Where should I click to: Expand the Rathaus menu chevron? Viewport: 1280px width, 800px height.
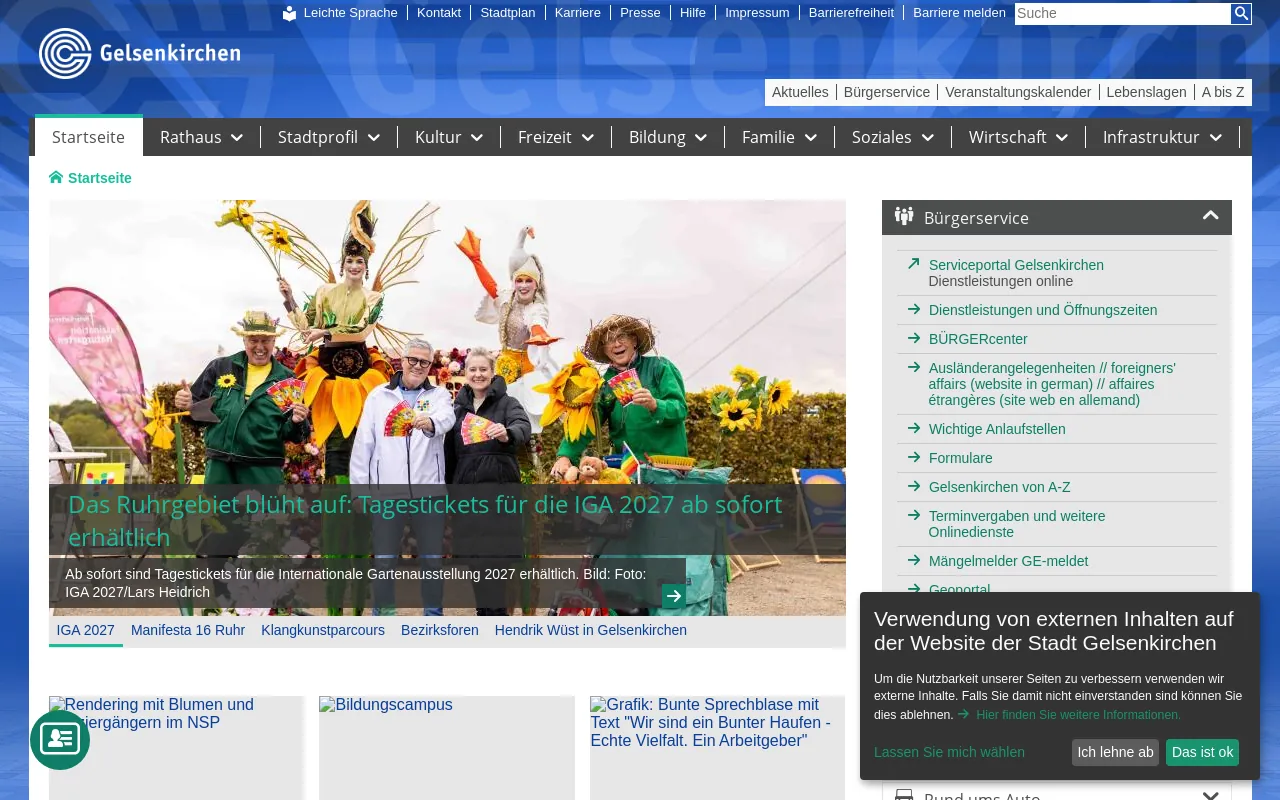click(x=237, y=138)
